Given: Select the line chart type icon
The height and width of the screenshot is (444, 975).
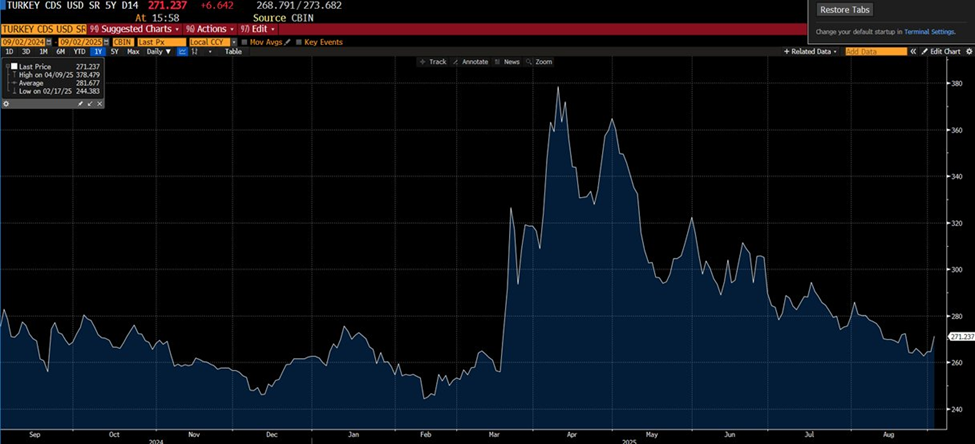Looking at the screenshot, I should (182, 51).
